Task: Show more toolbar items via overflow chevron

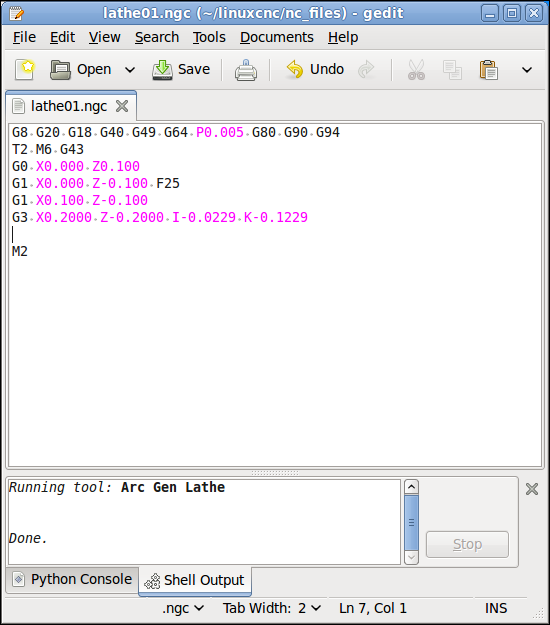Action: (x=527, y=70)
